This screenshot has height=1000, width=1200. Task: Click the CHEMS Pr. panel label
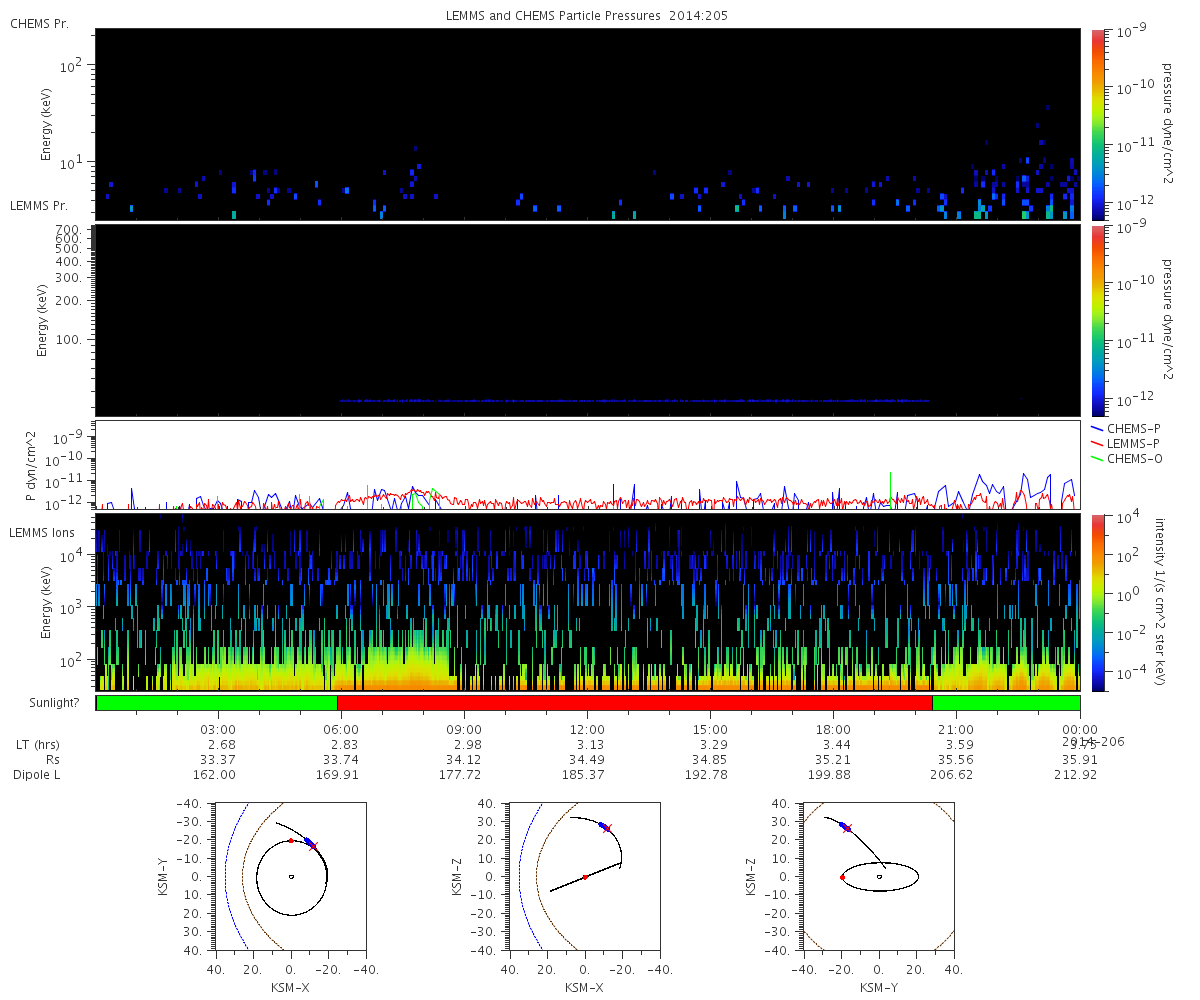pyautogui.click(x=39, y=23)
